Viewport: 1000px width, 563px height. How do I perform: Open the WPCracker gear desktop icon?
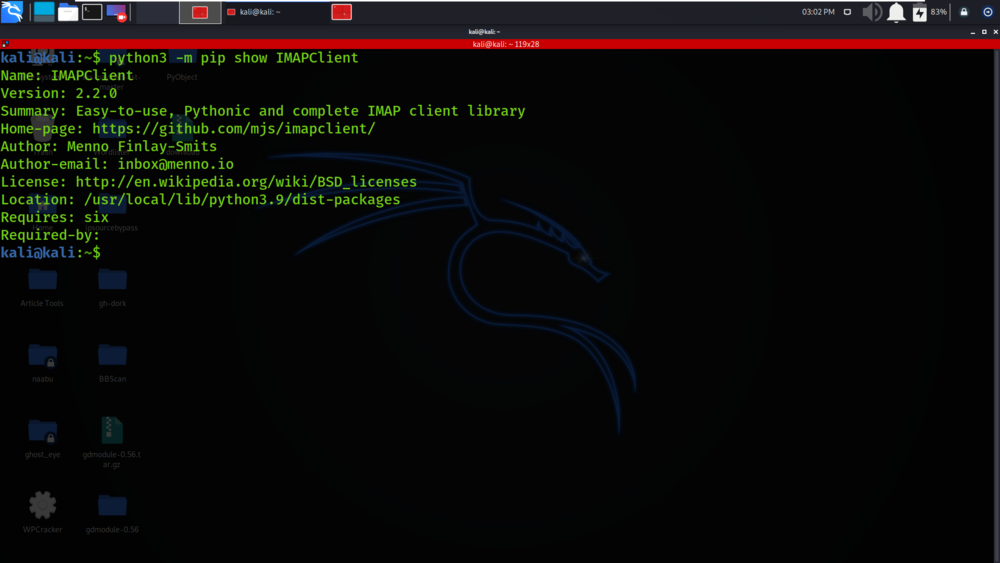[x=43, y=513]
